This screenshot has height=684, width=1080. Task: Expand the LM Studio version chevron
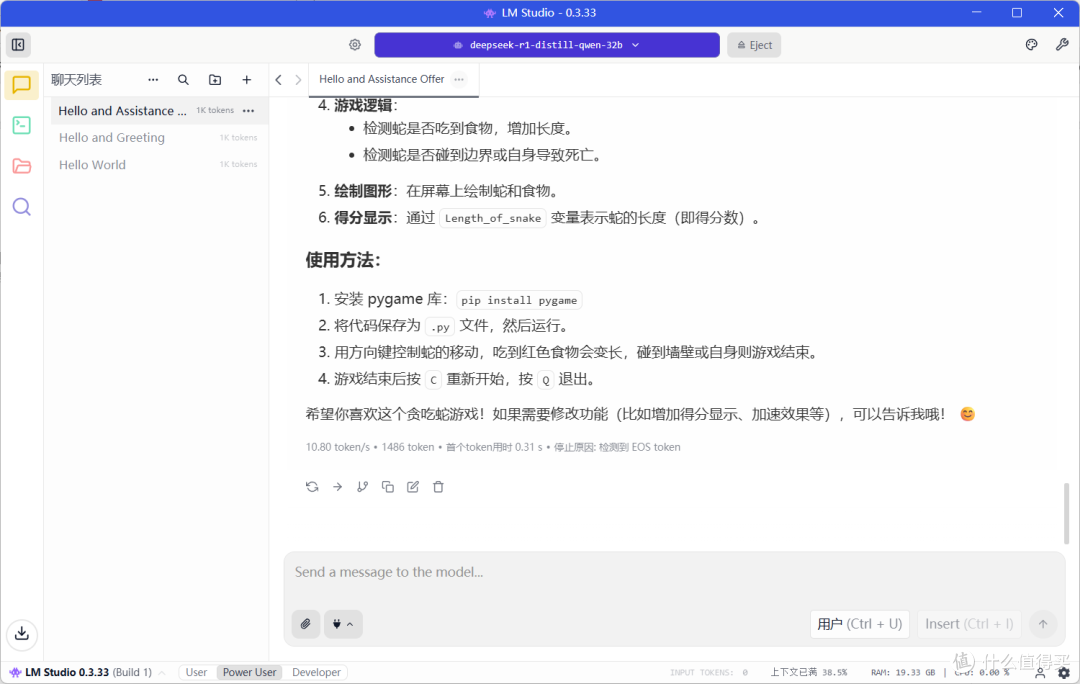(x=162, y=672)
